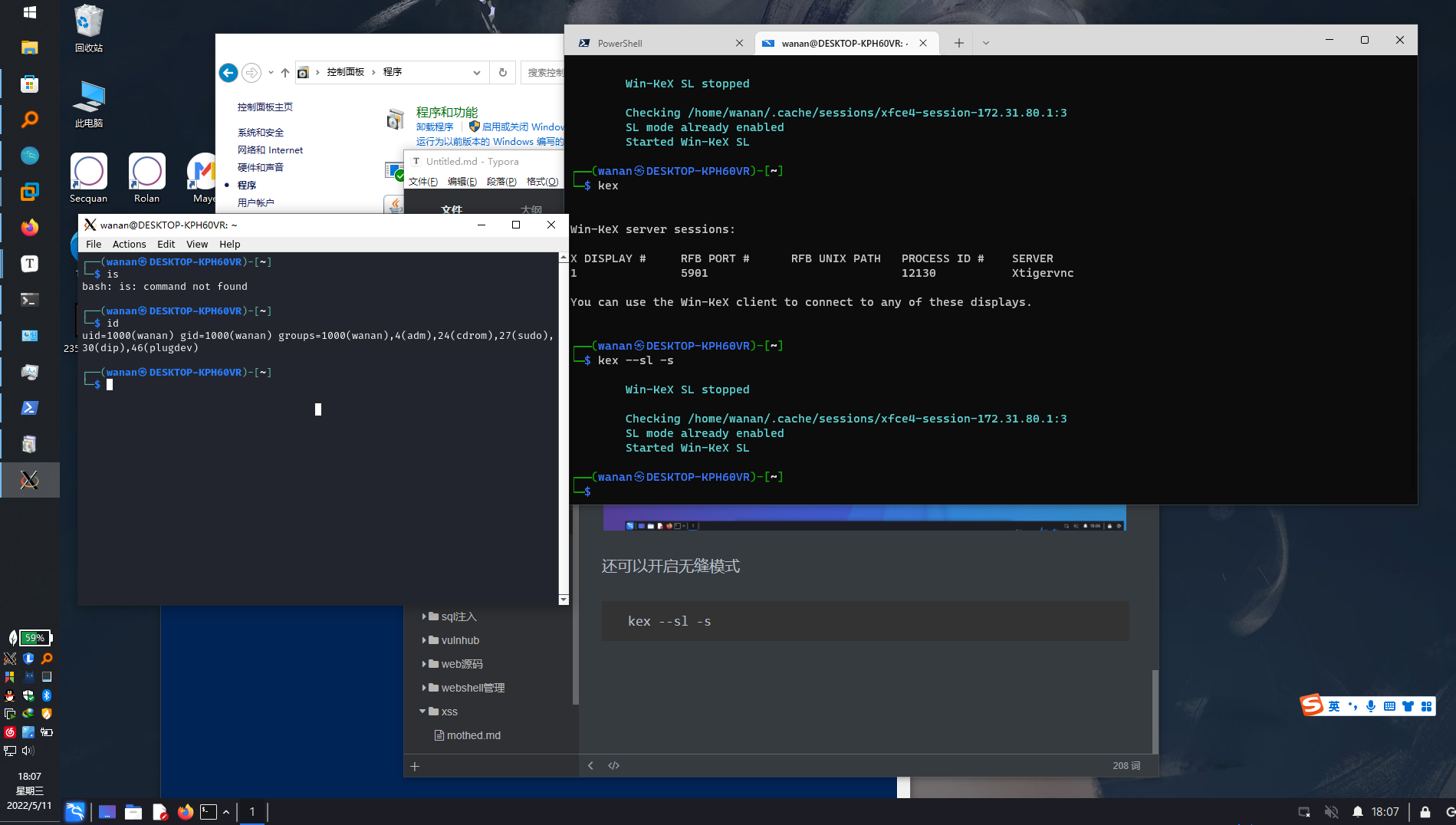Open the File menu in Kali terminal
Image resolution: width=1456 pixels, height=825 pixels.
click(94, 244)
